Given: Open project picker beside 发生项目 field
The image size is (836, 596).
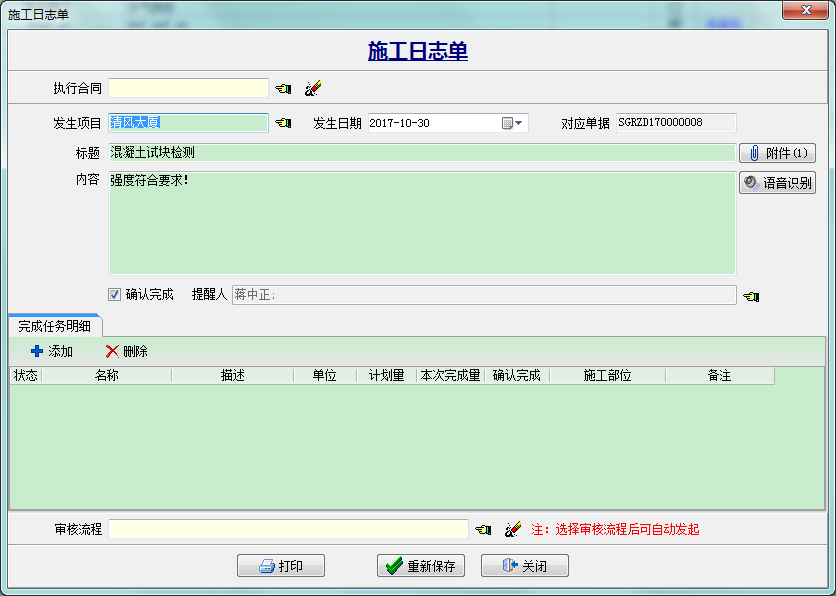Looking at the screenshot, I should coord(283,123).
